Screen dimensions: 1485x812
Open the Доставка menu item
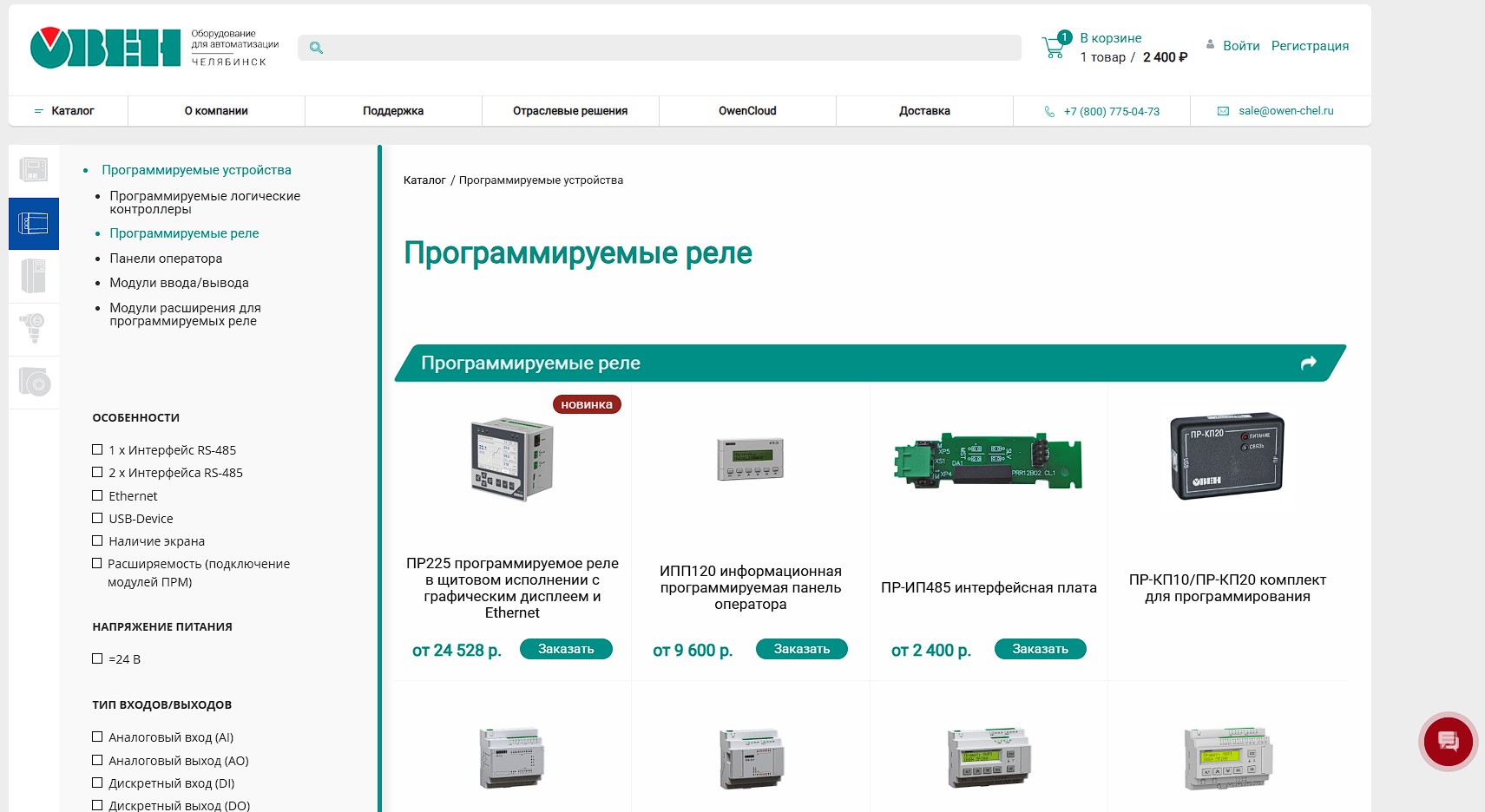(924, 111)
